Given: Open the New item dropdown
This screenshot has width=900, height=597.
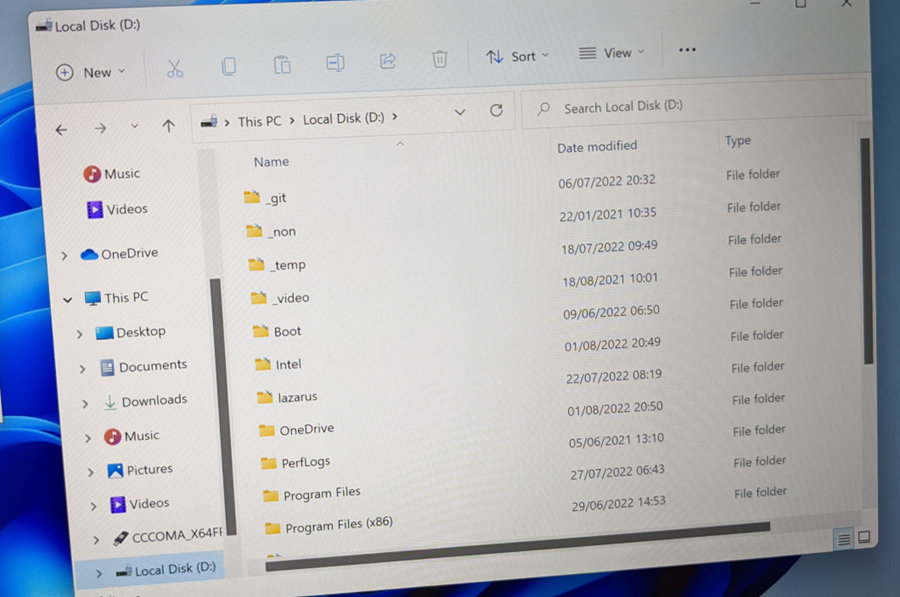Looking at the screenshot, I should tap(90, 72).
